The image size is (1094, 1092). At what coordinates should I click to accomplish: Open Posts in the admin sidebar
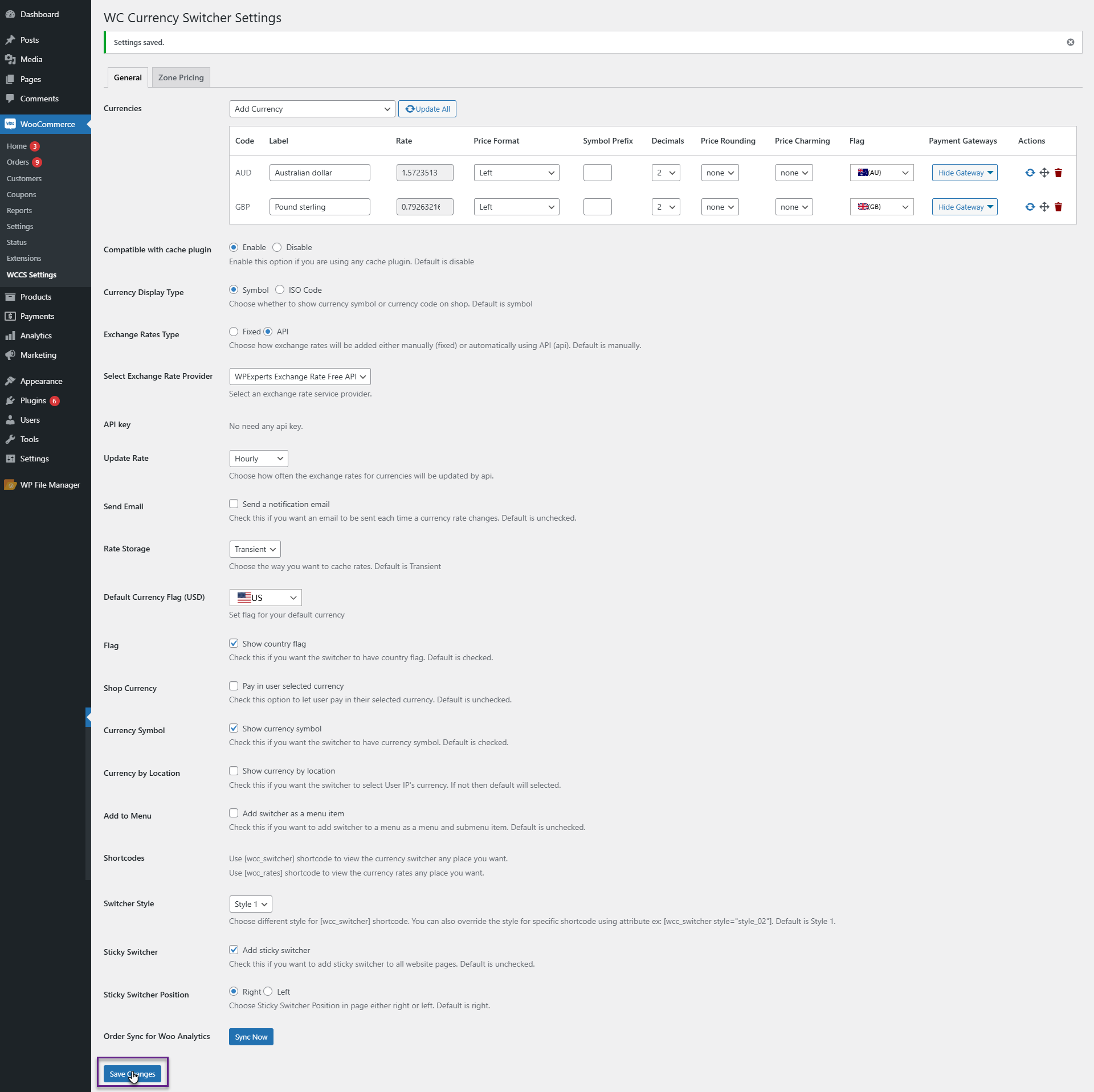(46, 40)
